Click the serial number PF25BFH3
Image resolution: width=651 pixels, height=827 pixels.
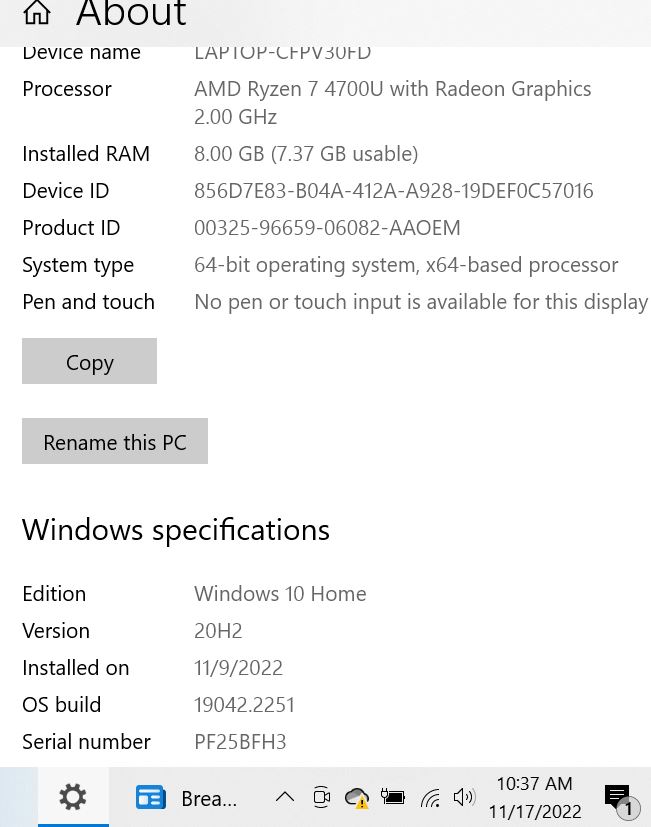(x=240, y=742)
